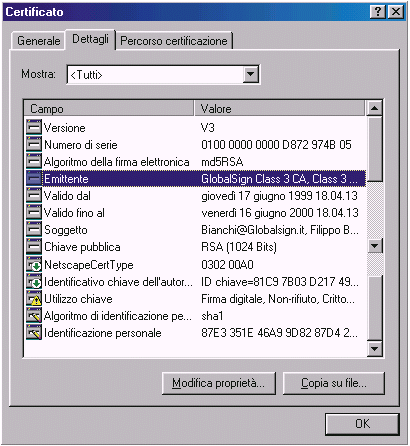Select the NetscapeCertType extension icon
Viewport: 410px width, 446px height.
tap(34, 265)
